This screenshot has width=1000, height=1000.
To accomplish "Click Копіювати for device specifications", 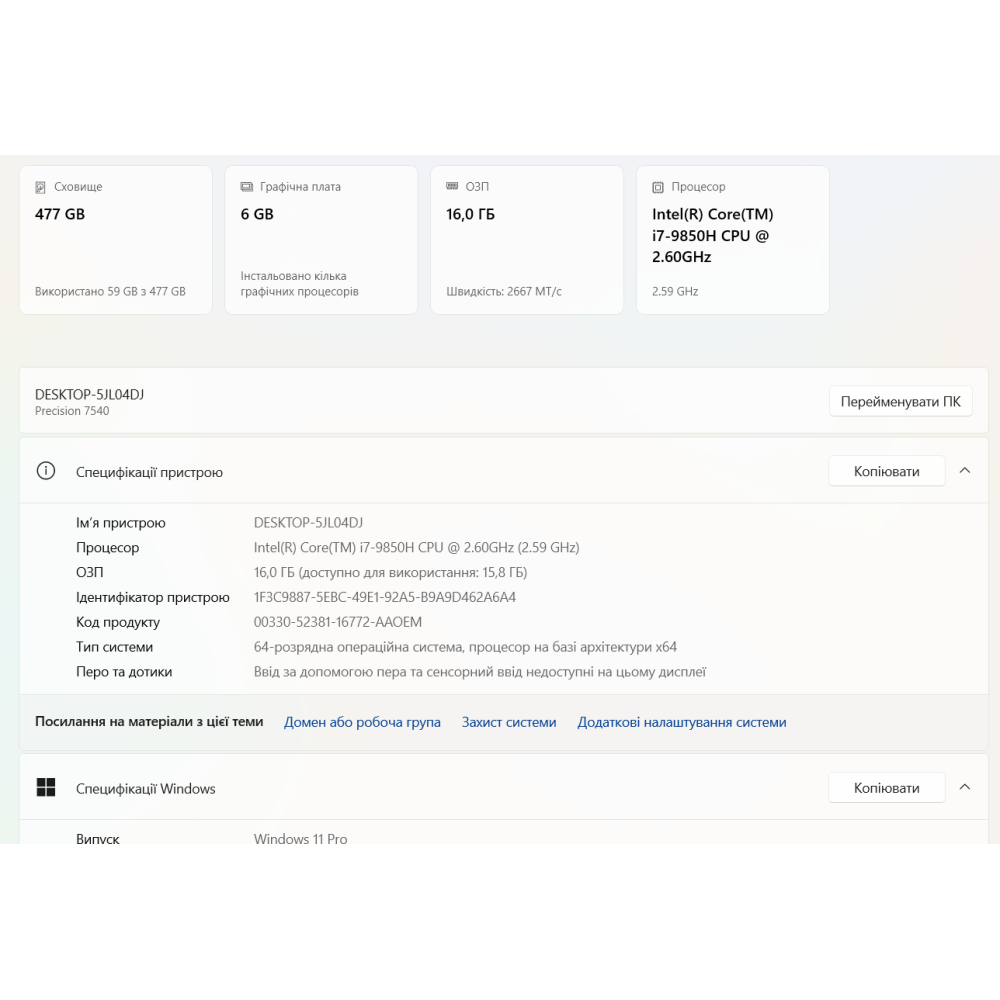I will click(x=886, y=470).
